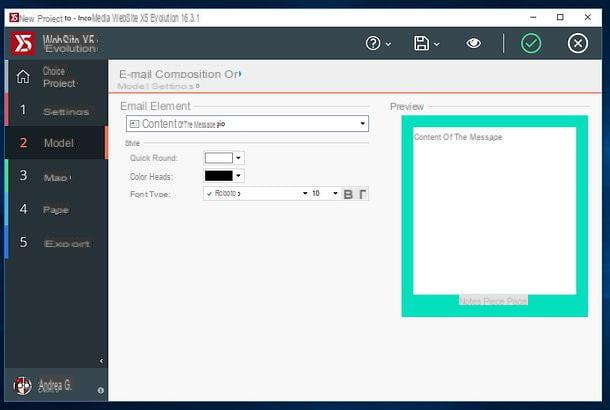Confirm with the green checkmark button
This screenshot has height=410, width=610.
coord(531,43)
